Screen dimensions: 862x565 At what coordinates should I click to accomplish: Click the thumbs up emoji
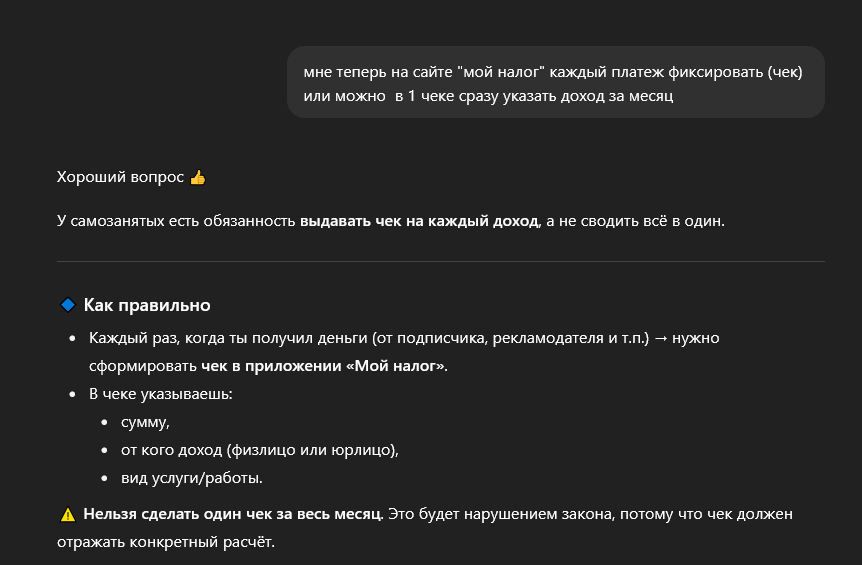pyautogui.click(x=197, y=178)
